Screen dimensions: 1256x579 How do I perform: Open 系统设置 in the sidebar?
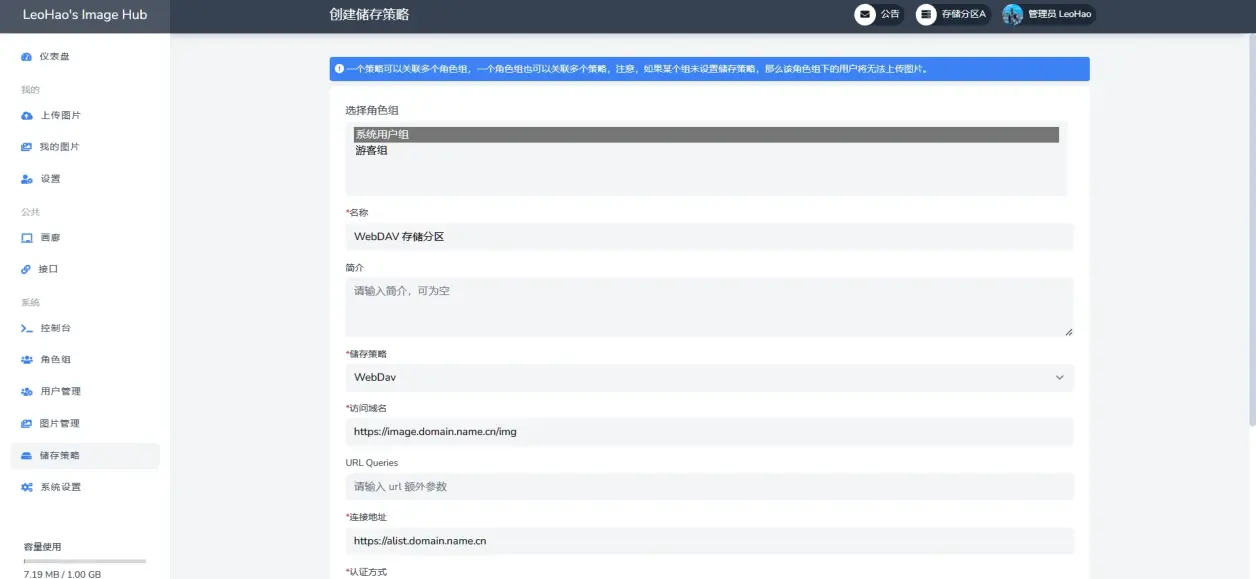pos(85,487)
